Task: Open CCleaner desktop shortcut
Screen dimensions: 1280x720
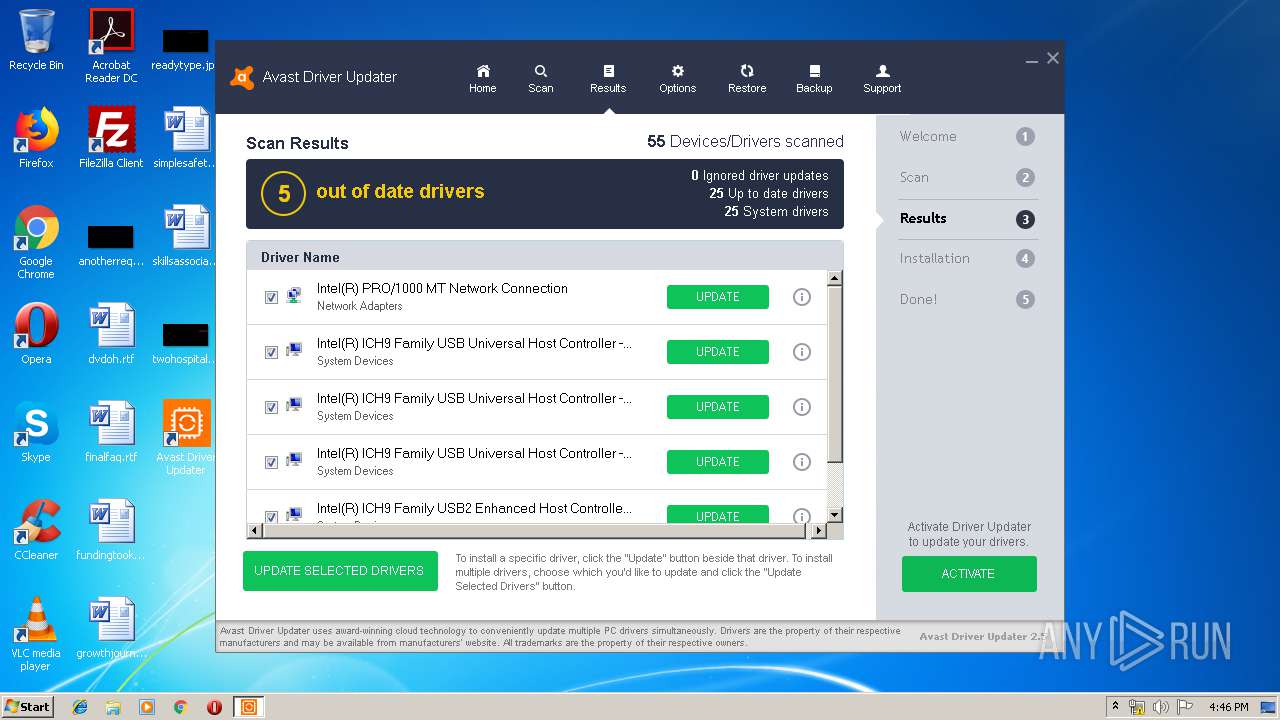Action: pos(36,530)
